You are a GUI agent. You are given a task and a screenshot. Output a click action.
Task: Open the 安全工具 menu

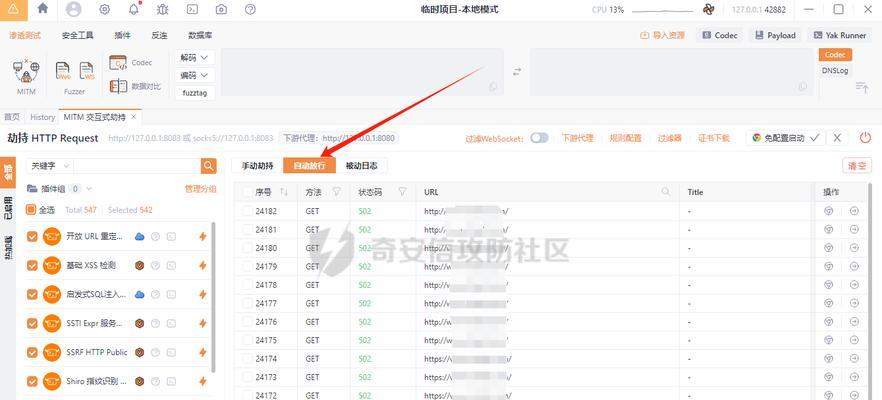78,35
